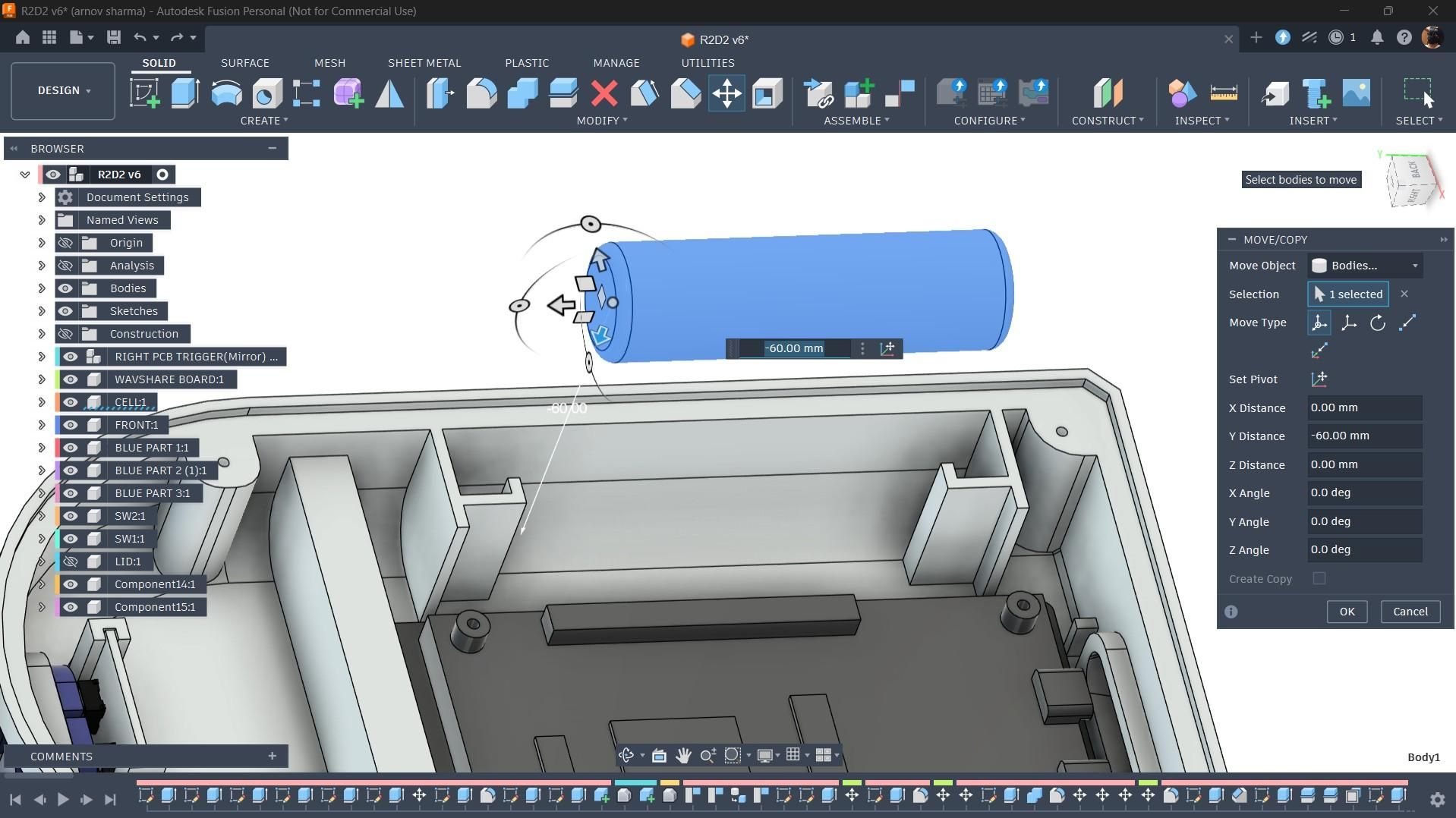Image resolution: width=1456 pixels, height=818 pixels.
Task: Switch to the MESH tab
Action: (x=329, y=63)
